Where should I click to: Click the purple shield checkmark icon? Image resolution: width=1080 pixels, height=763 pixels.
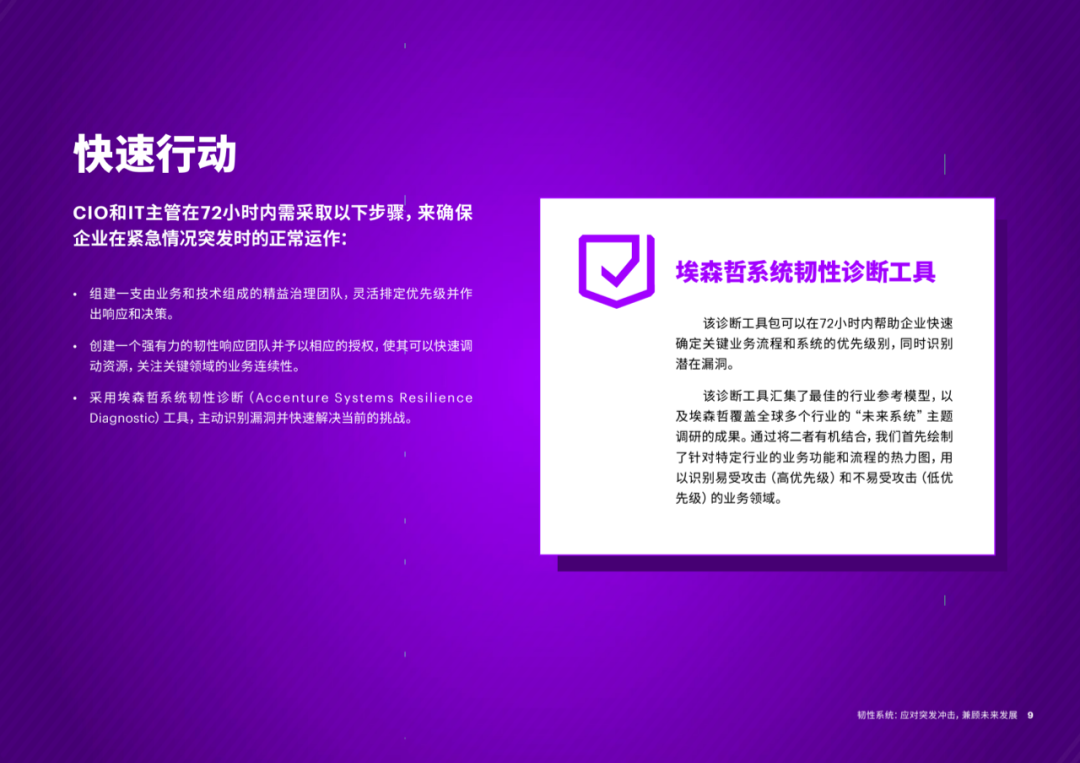click(616, 271)
